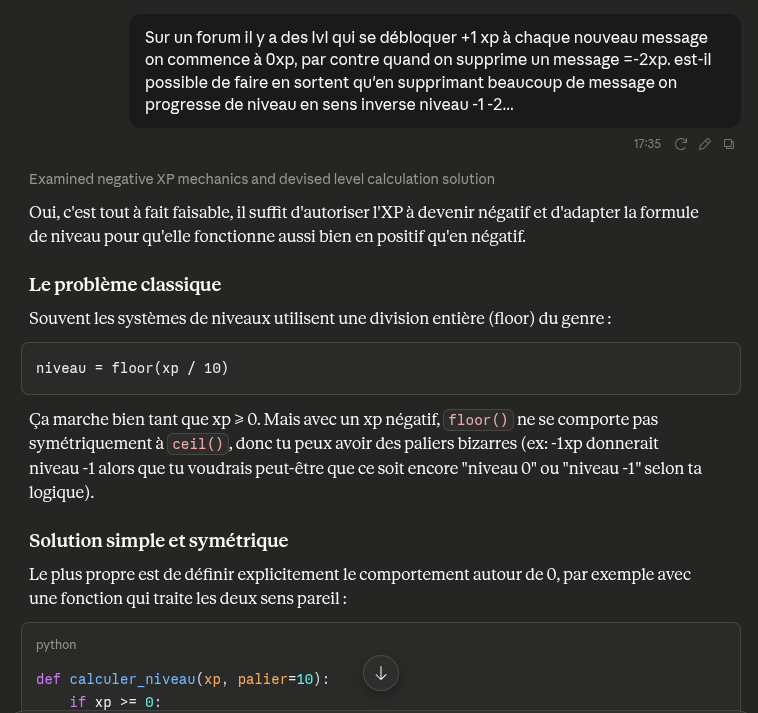Expand the 'Examined negative XP mechanics' thinking summary
758x713 pixels.
[x=262, y=179]
